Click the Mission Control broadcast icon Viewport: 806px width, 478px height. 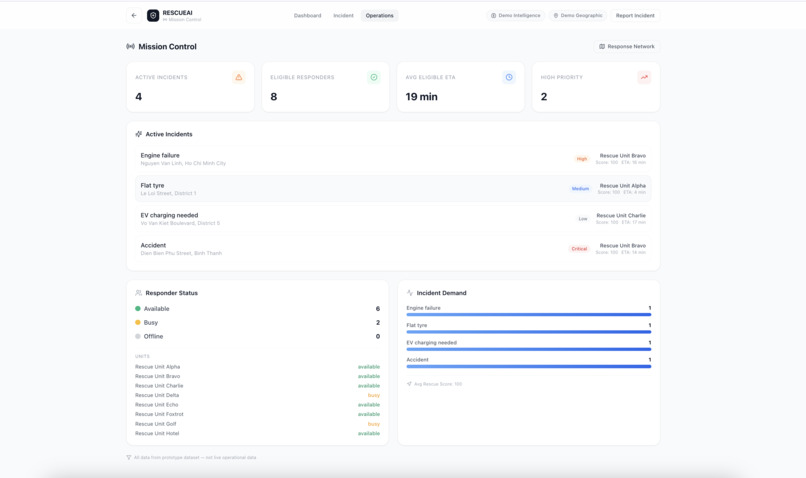click(131, 46)
